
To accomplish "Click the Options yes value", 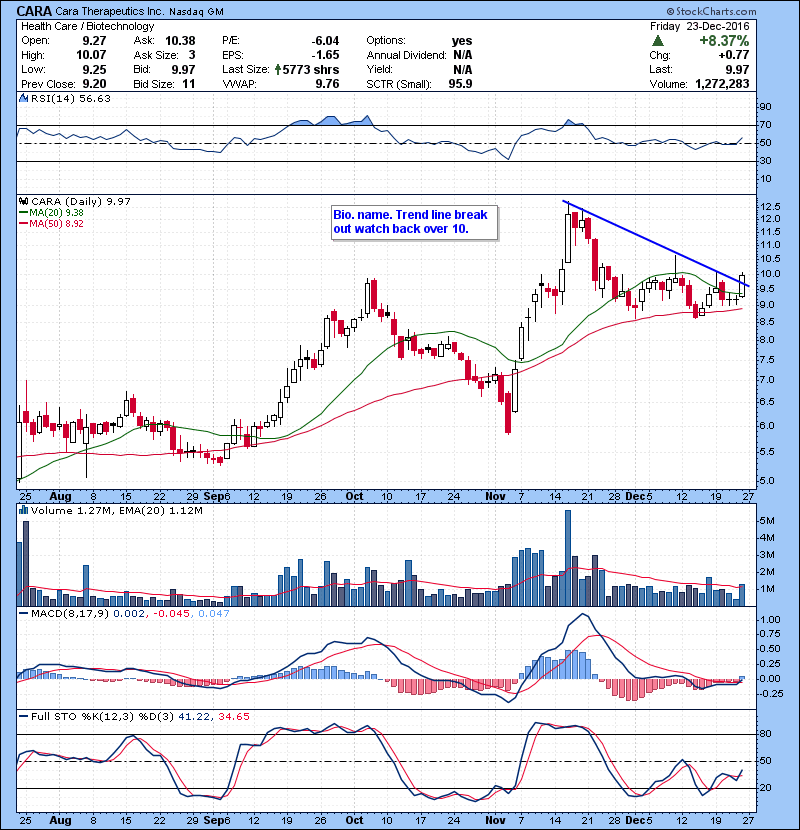I will click(x=462, y=41).
